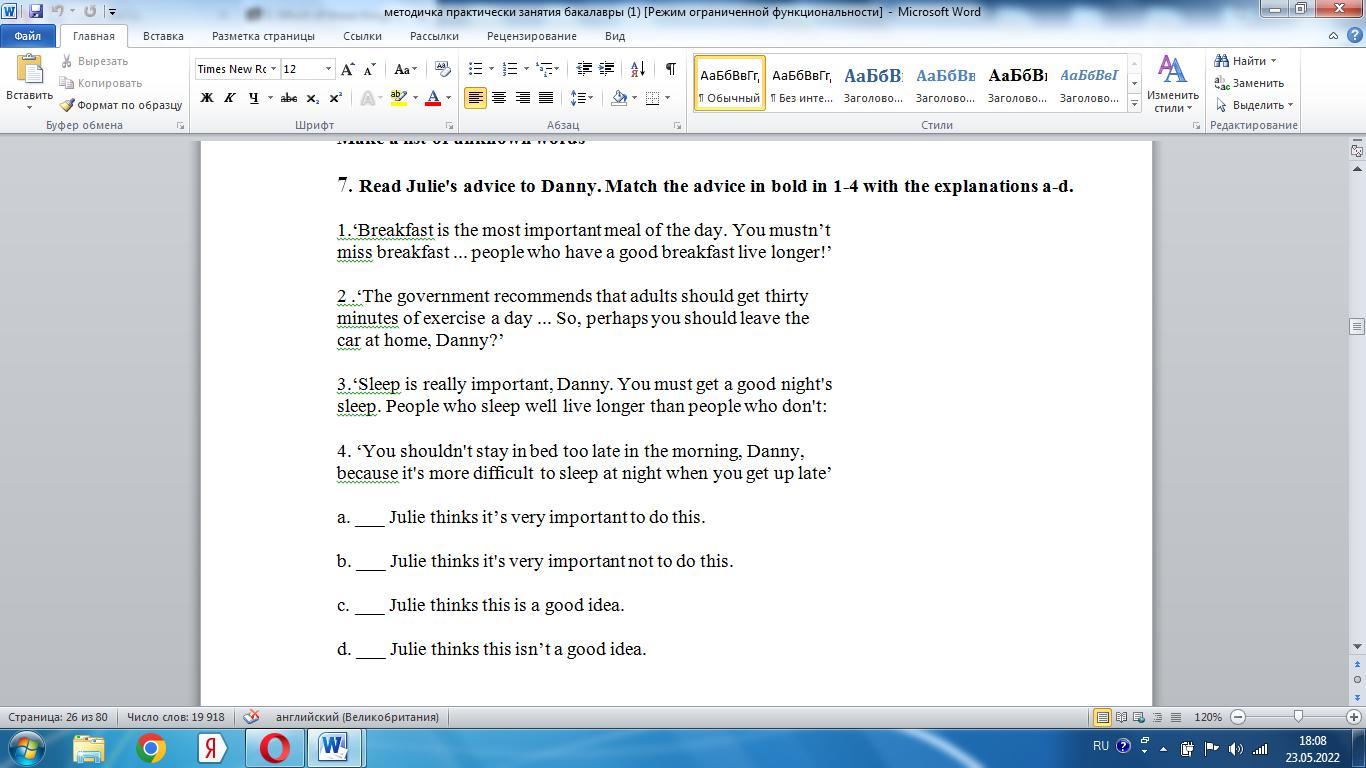The height and width of the screenshot is (768, 1366).
Task: Increase font size with the grow font icon
Action: (347, 69)
